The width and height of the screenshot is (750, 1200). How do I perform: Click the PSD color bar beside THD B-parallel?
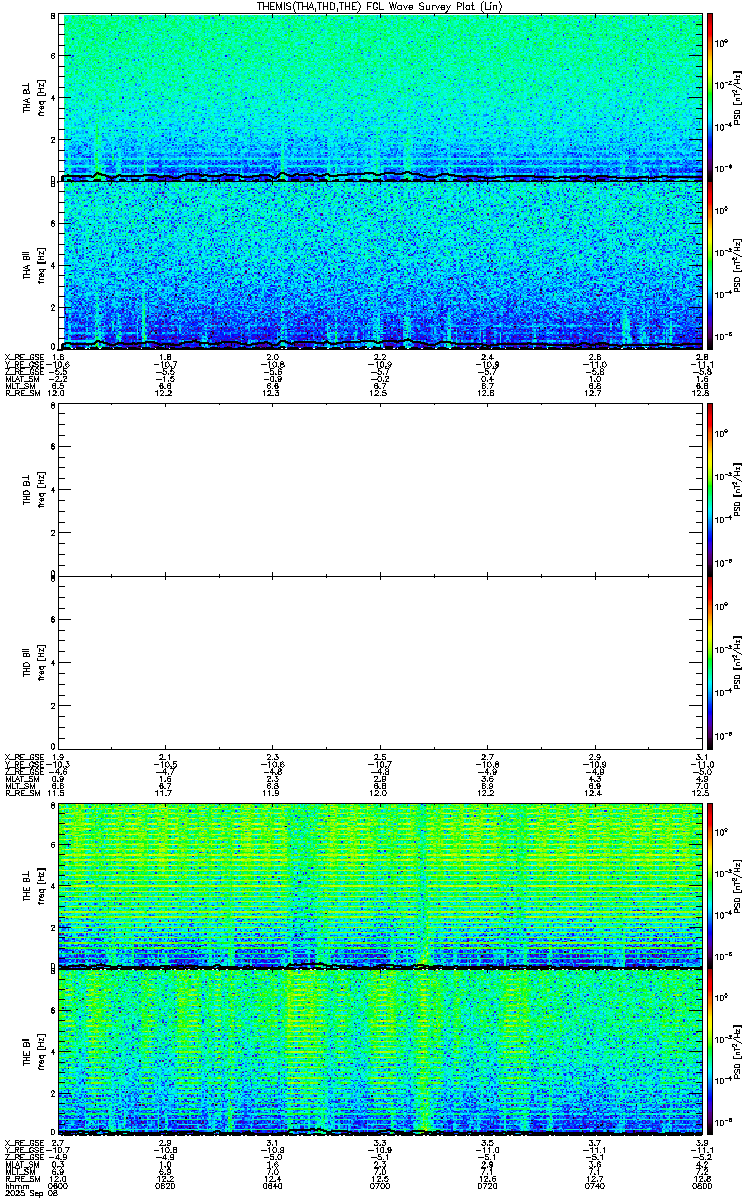pos(710,660)
